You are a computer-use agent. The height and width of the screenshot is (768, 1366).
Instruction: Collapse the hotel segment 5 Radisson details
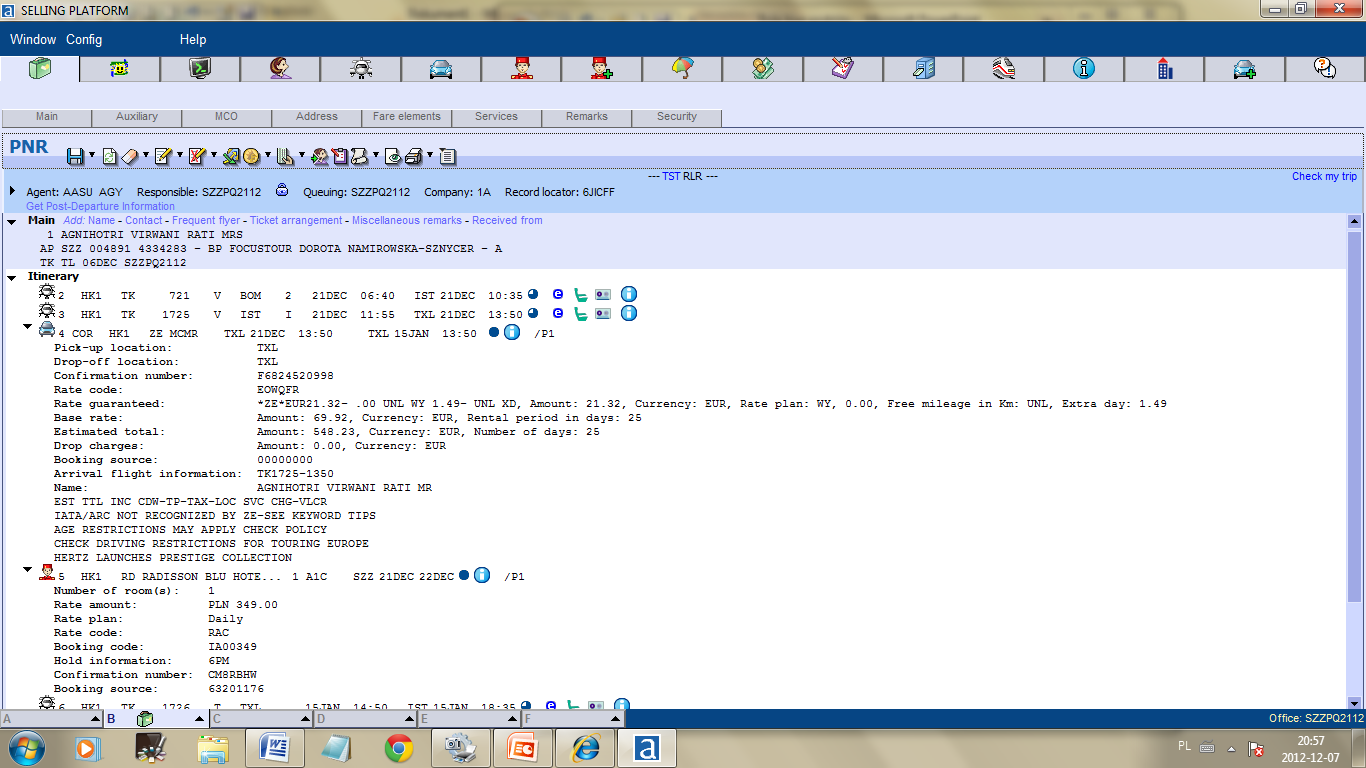[x=28, y=570]
